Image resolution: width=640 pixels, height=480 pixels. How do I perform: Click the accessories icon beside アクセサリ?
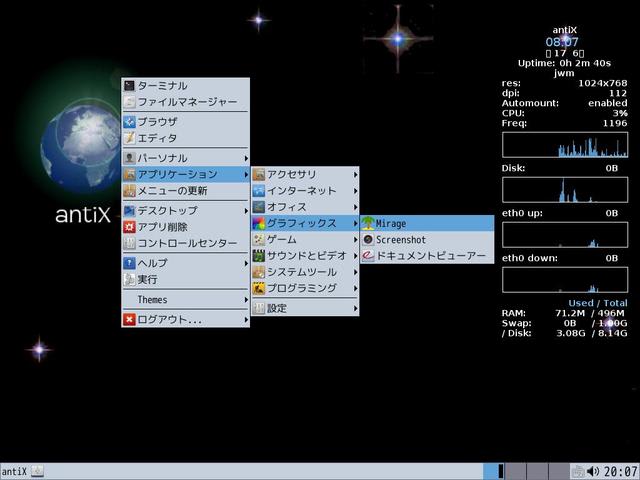pos(259,174)
